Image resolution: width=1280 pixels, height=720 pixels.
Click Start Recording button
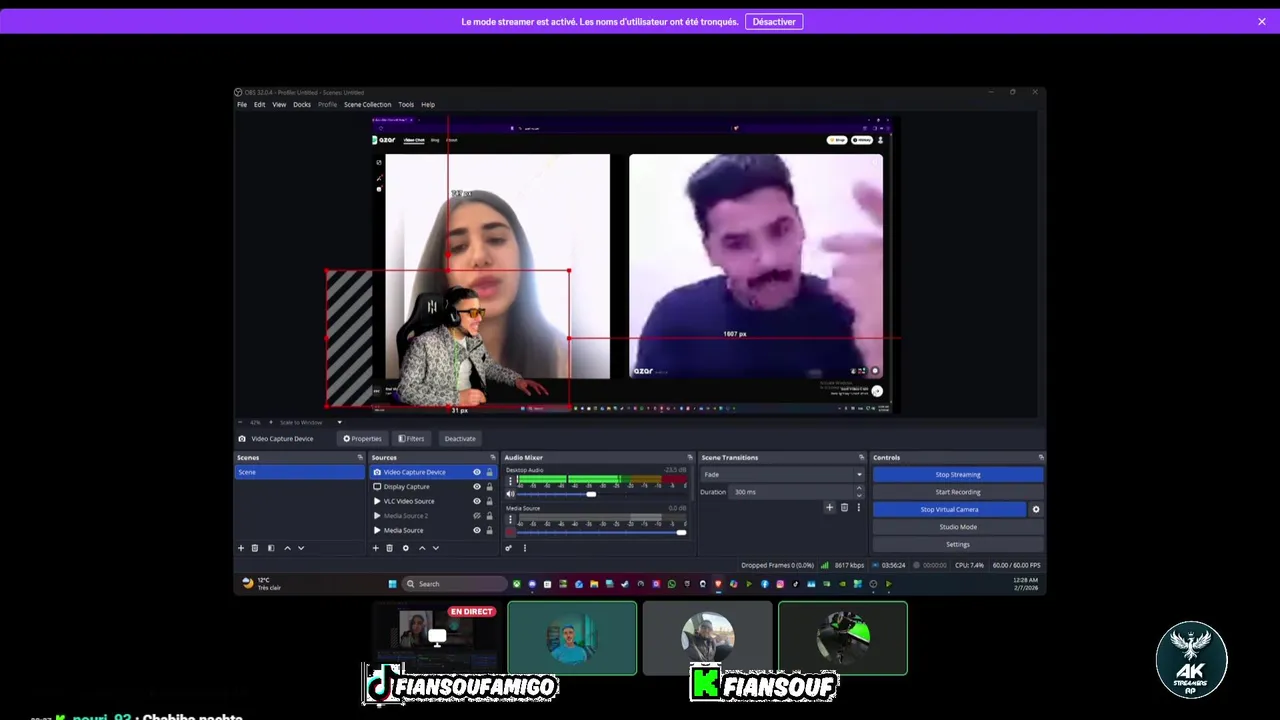pyautogui.click(x=958, y=492)
